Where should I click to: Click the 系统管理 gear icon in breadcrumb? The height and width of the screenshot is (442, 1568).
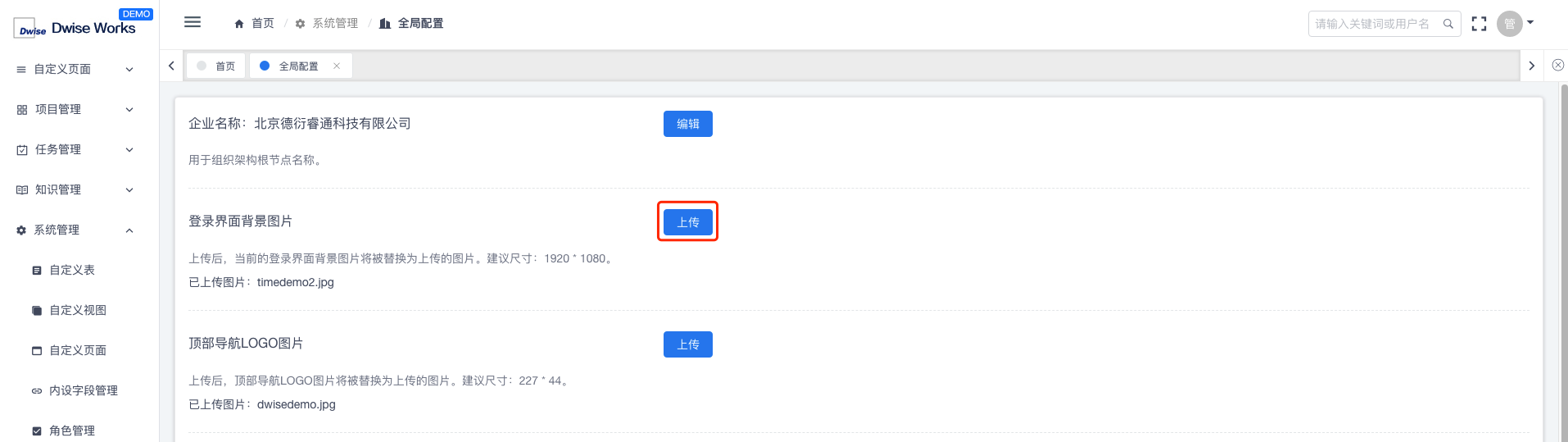click(x=300, y=24)
